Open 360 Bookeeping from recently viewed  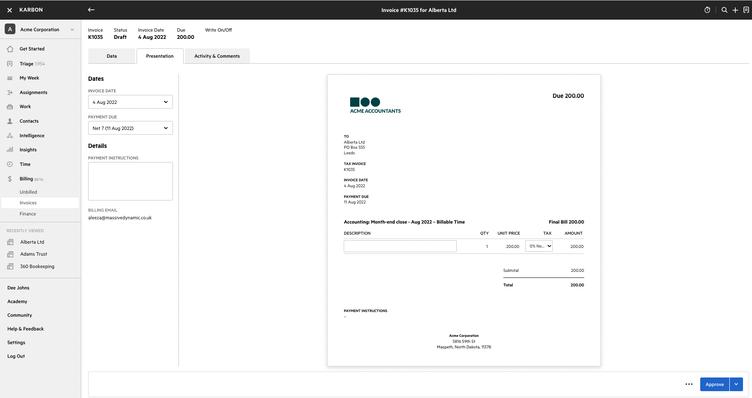pos(37,267)
